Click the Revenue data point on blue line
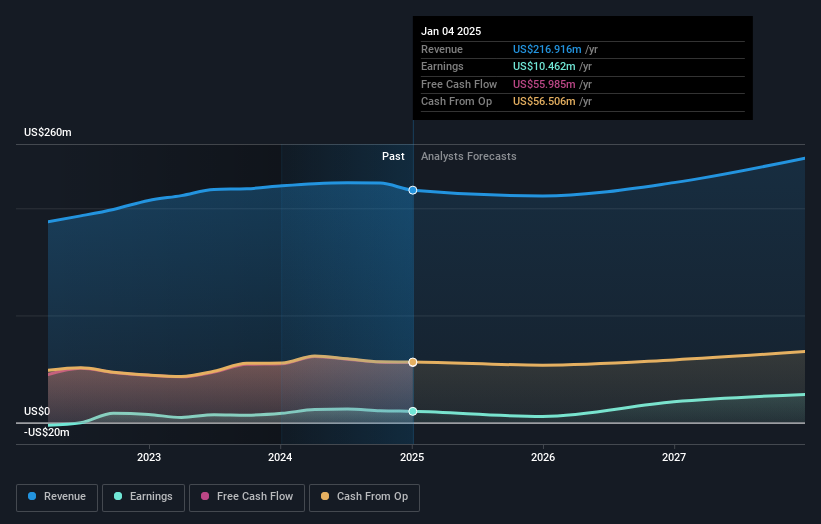 point(413,190)
